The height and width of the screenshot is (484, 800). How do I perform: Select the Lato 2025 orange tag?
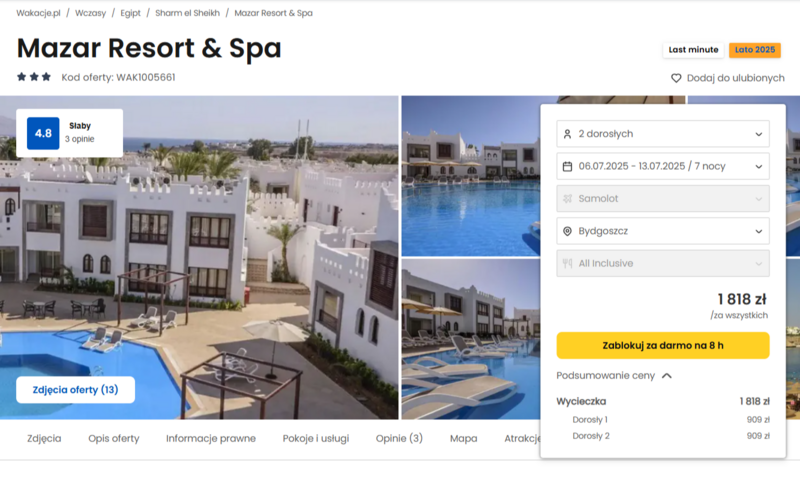[x=755, y=50]
